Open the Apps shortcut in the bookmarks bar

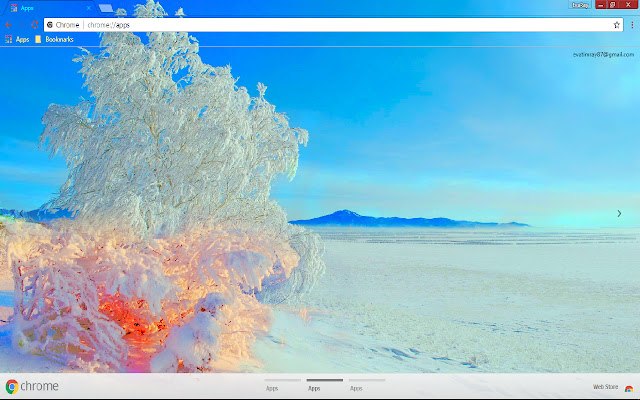pos(17,39)
